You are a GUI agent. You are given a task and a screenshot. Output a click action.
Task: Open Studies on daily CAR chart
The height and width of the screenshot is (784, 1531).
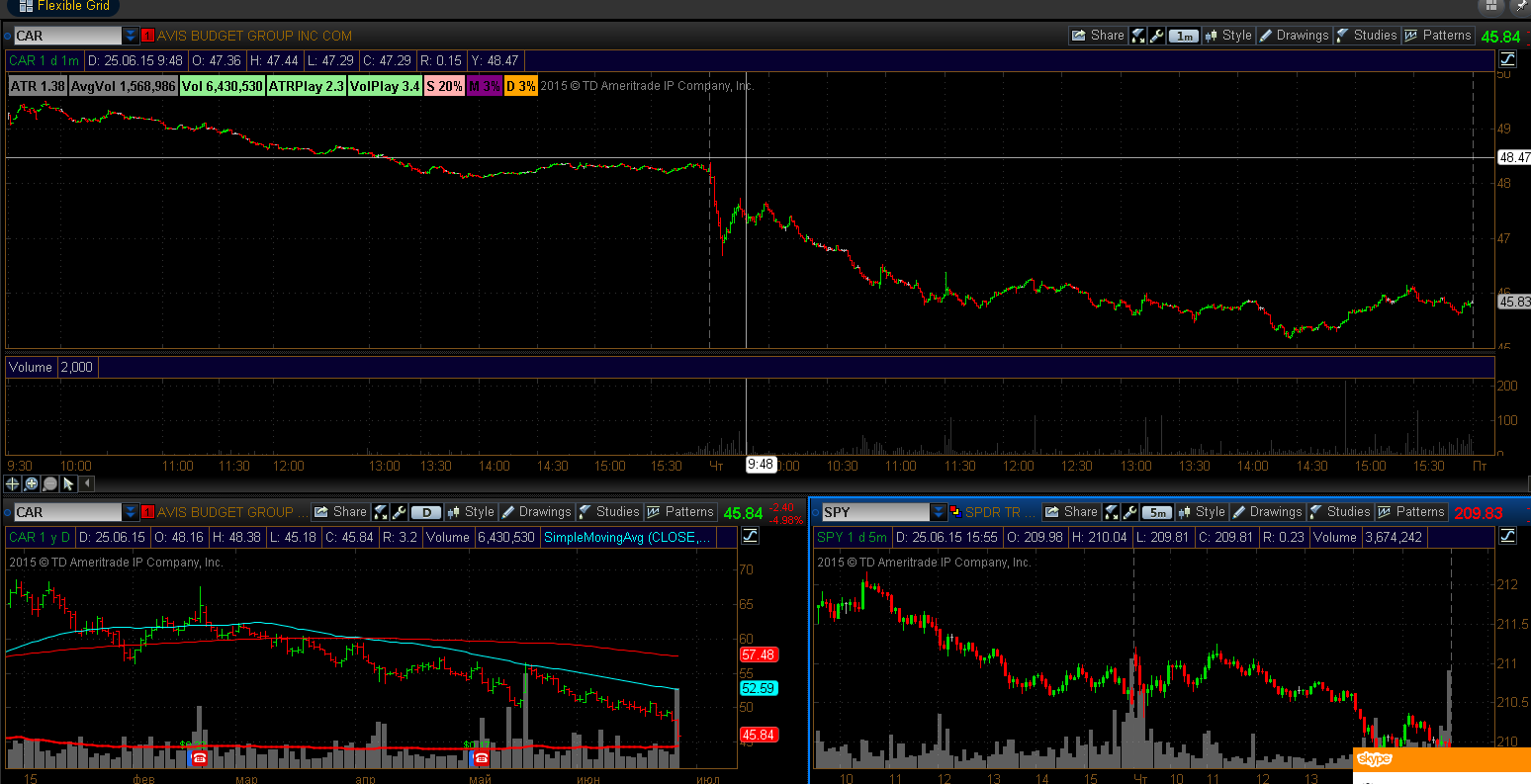coord(608,512)
